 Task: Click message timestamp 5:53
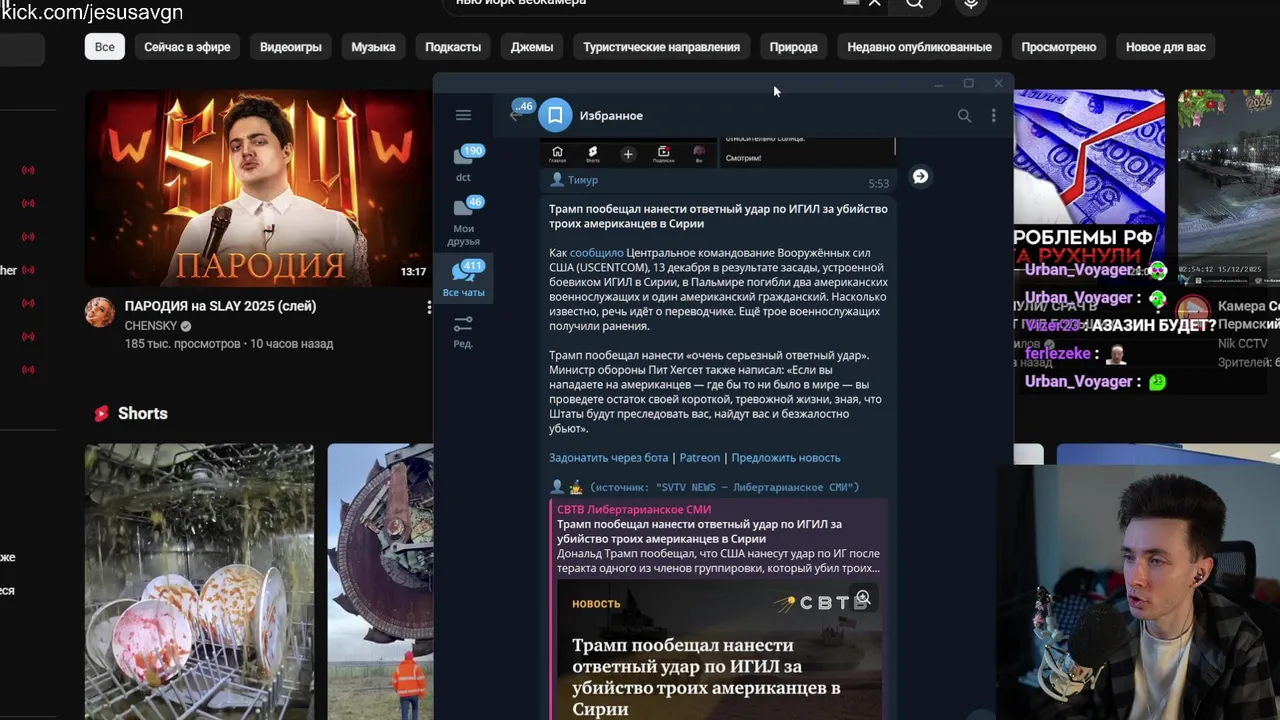point(878,184)
